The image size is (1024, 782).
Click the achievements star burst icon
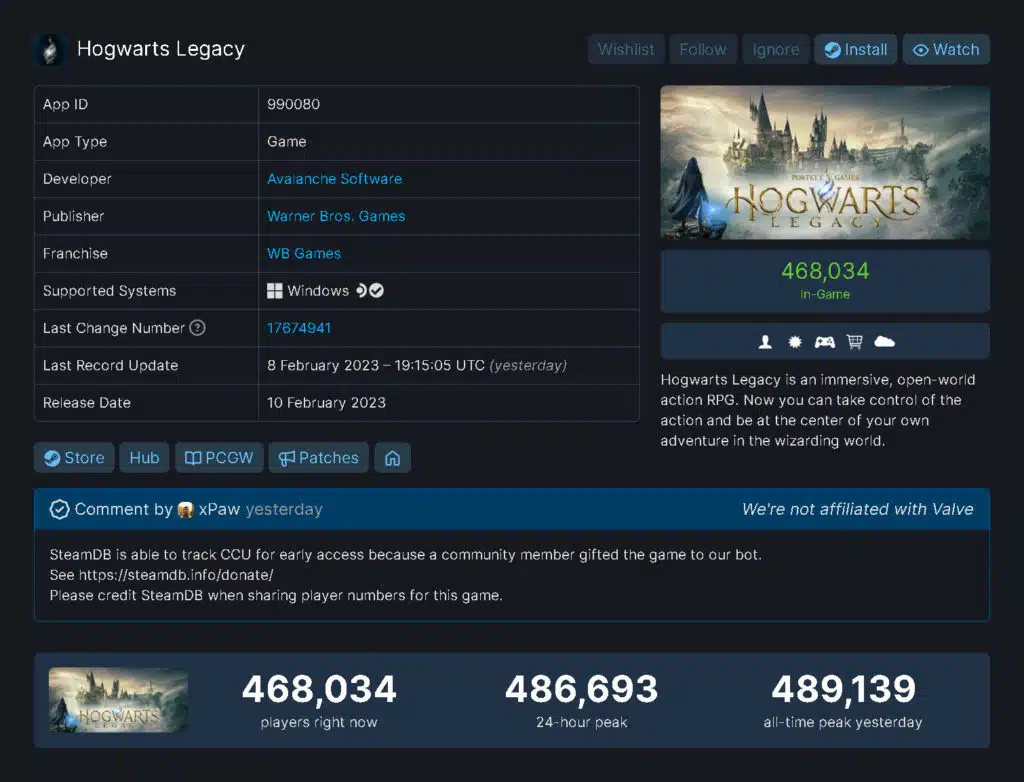795,342
